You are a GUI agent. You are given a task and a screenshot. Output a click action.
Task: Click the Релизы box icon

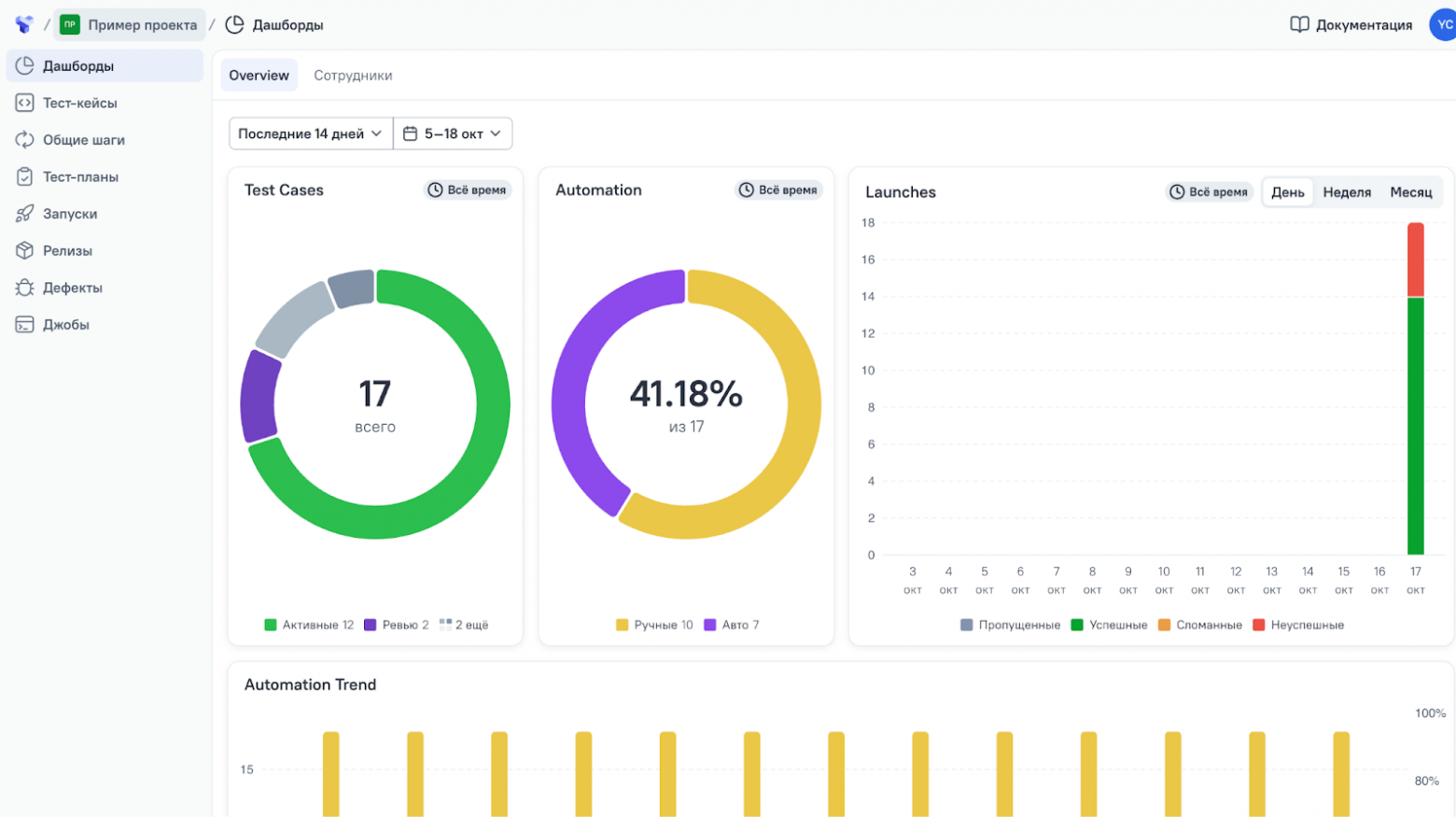[x=25, y=250]
